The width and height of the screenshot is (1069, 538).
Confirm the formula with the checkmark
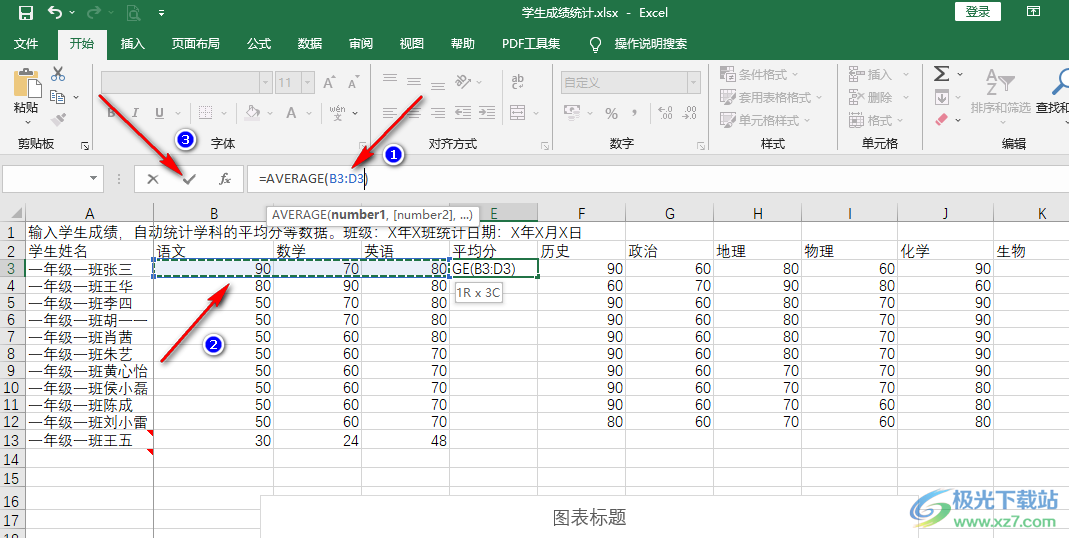tap(189, 179)
